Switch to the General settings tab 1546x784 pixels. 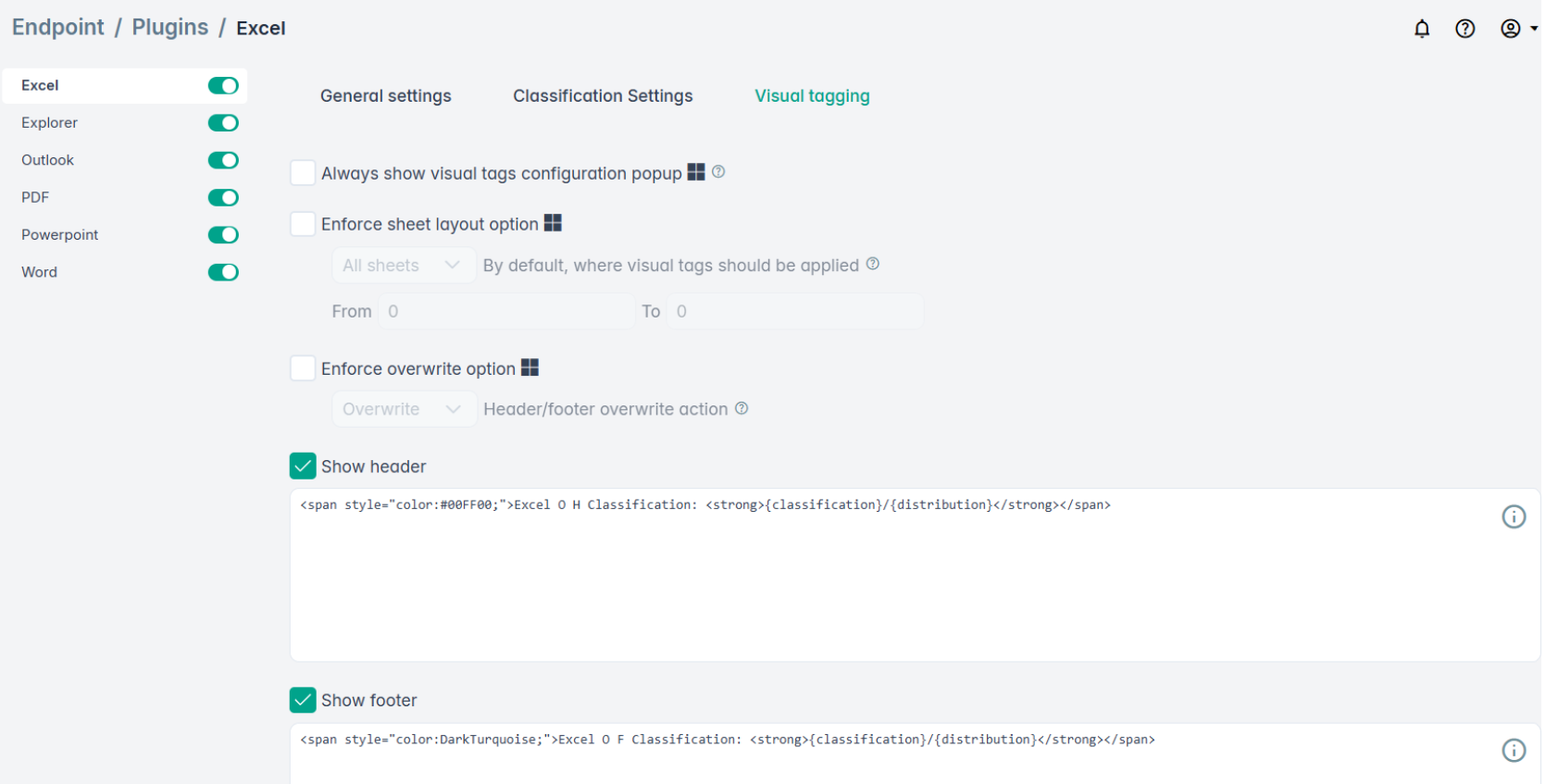click(x=386, y=96)
